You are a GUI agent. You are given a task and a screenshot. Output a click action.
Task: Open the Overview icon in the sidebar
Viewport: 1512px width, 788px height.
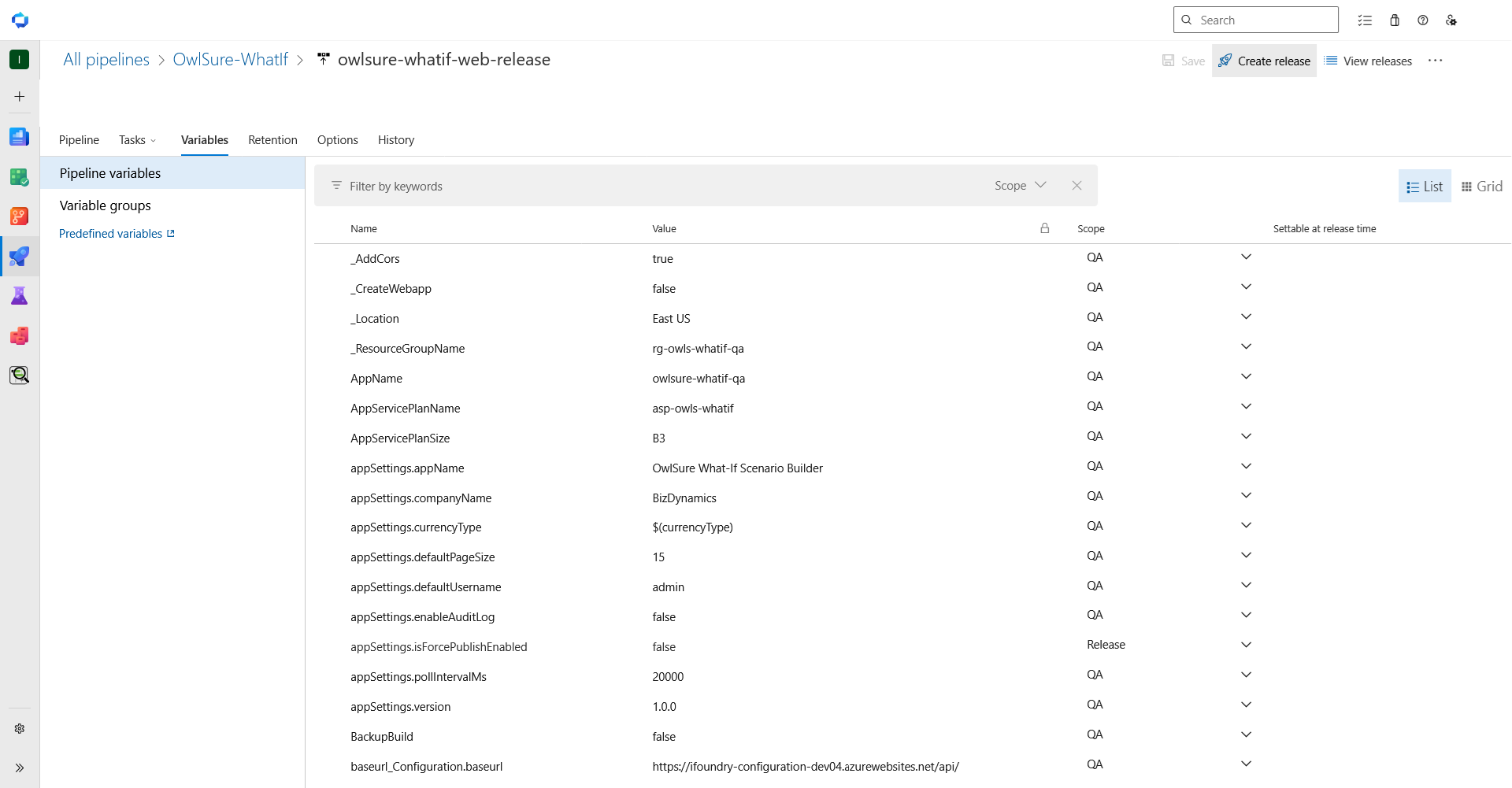20,137
